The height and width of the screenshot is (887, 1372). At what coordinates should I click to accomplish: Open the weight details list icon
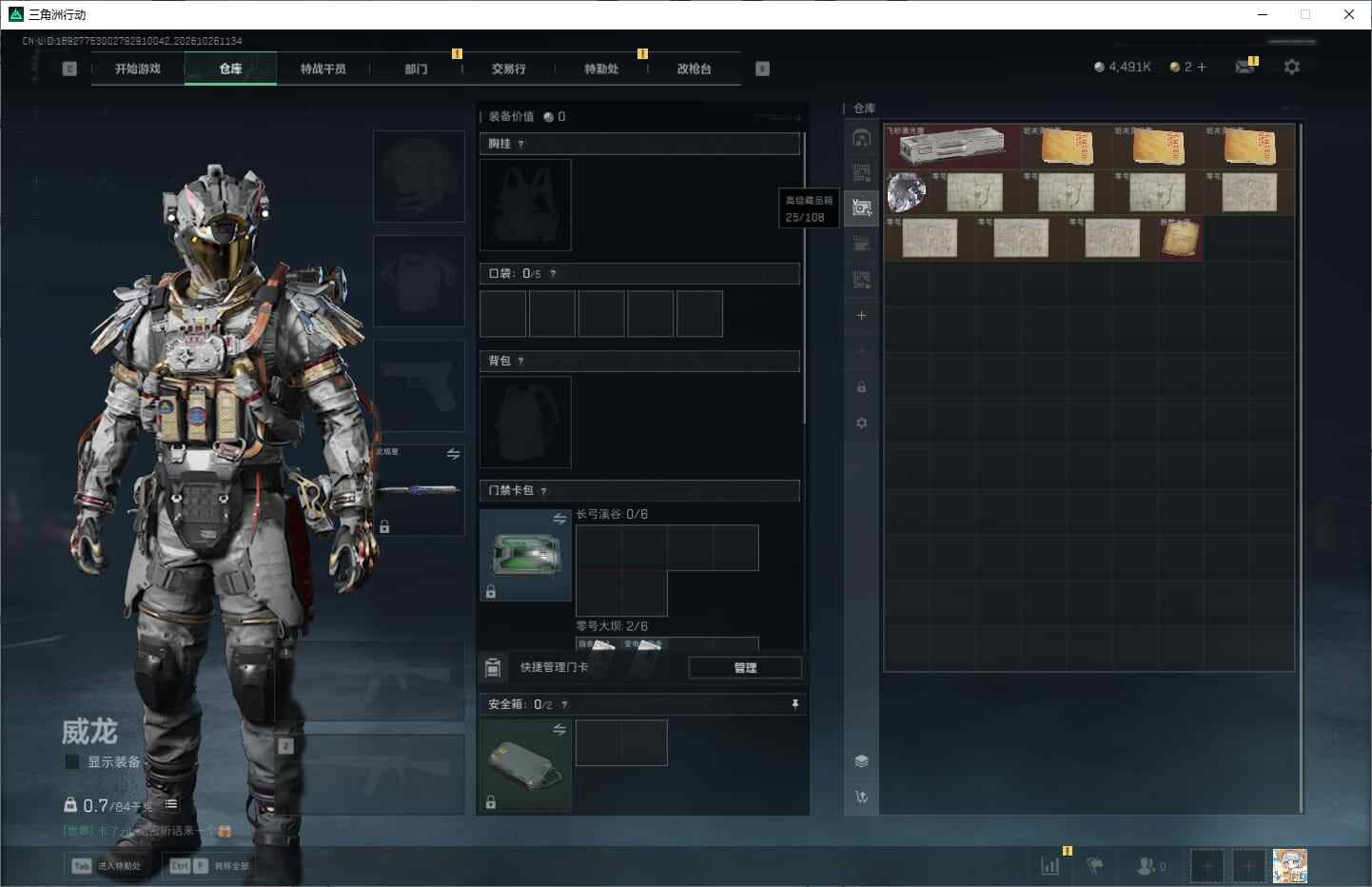171,804
